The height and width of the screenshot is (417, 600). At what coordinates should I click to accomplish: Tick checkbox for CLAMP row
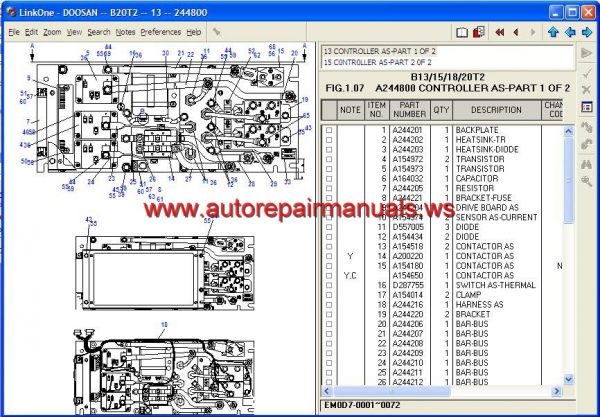pos(329,295)
